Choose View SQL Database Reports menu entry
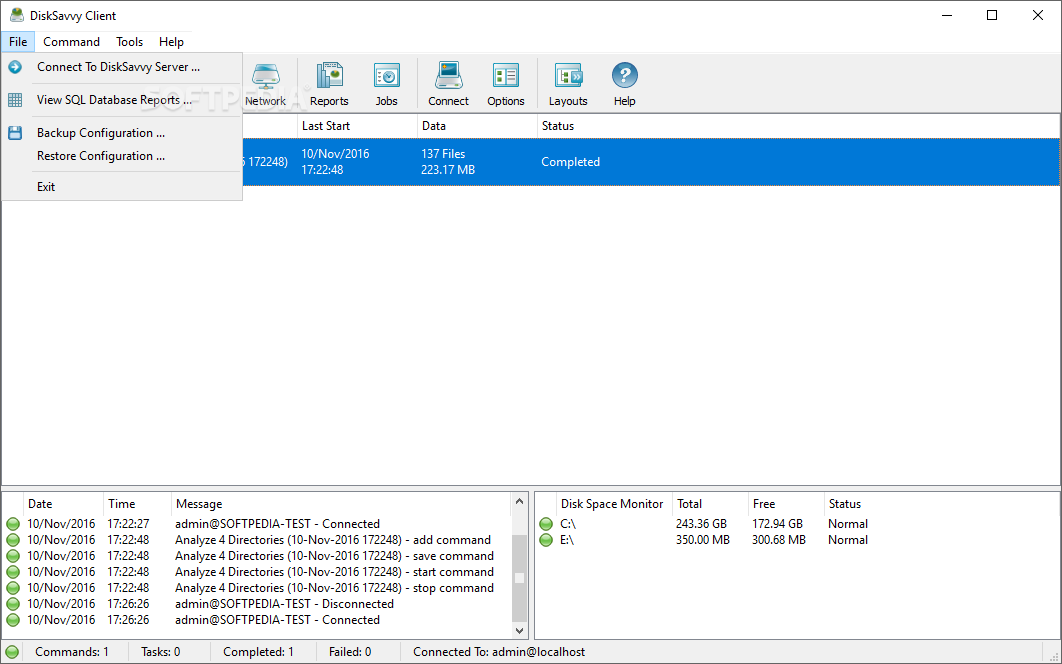1062x664 pixels. click(122, 100)
